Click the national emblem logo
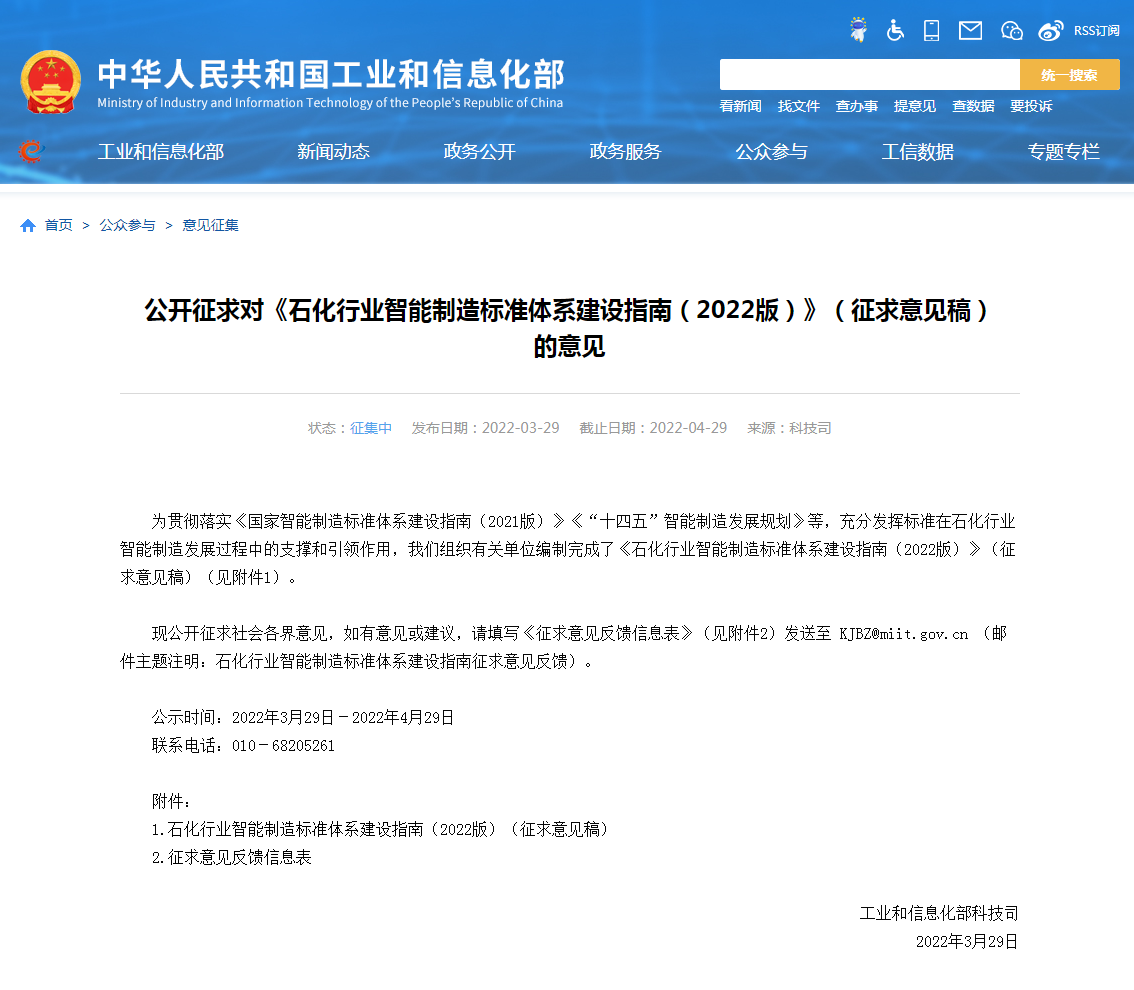This screenshot has width=1134, height=990. click(x=51, y=82)
